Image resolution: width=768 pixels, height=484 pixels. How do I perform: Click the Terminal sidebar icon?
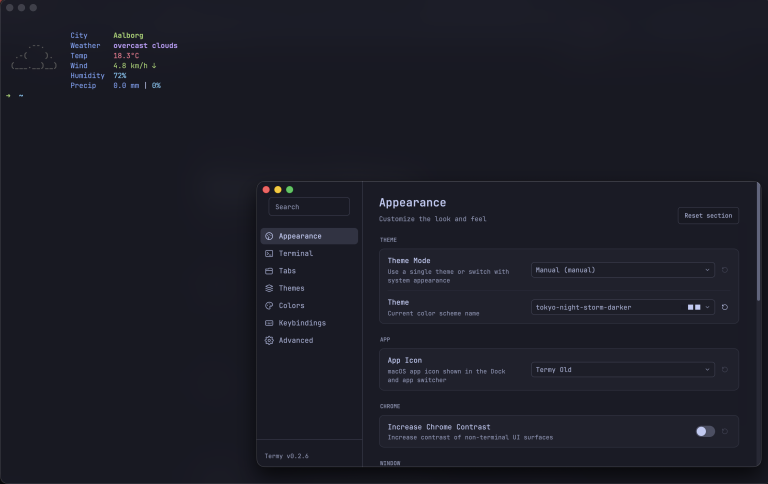269,253
